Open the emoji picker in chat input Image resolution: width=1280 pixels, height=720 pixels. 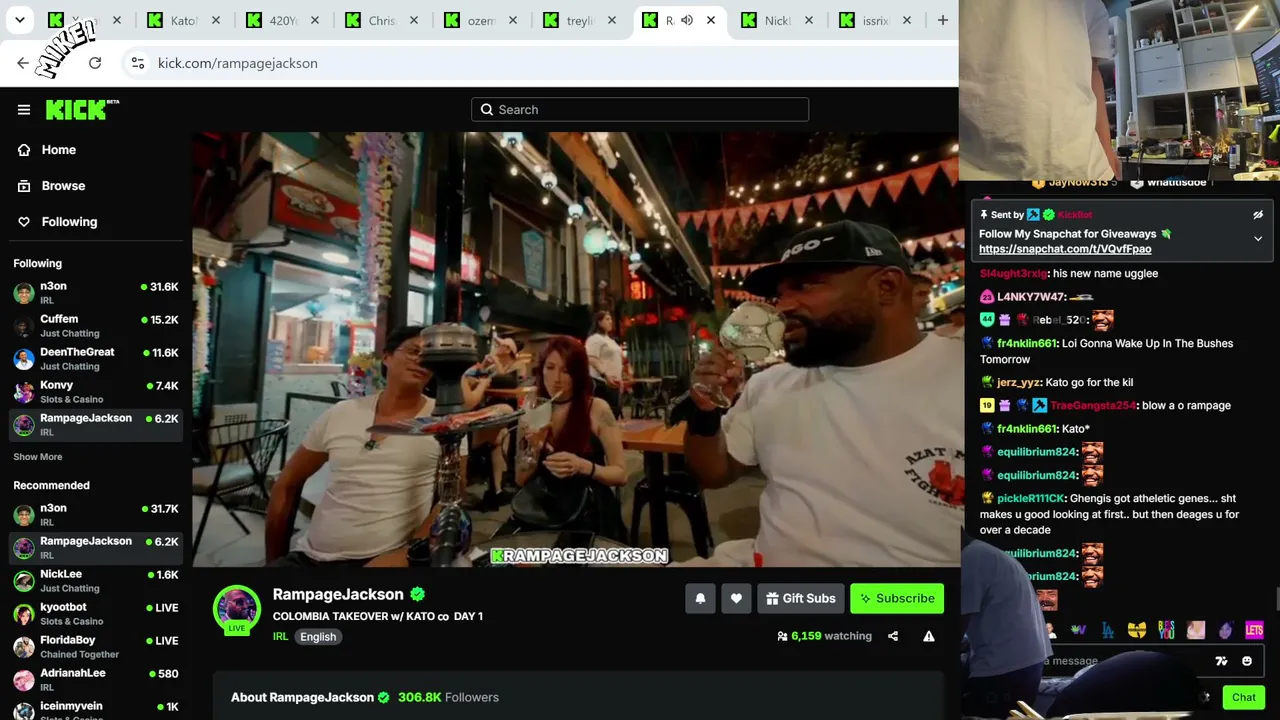coord(1247,661)
